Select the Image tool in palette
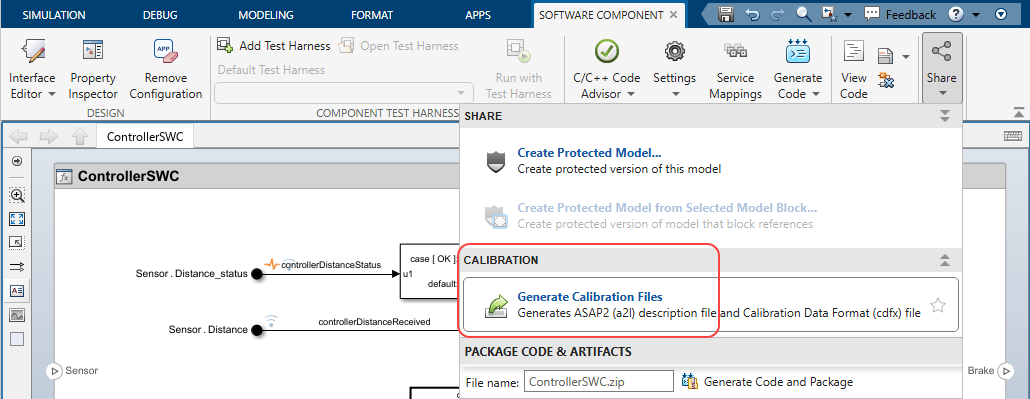 pyautogui.click(x=18, y=315)
